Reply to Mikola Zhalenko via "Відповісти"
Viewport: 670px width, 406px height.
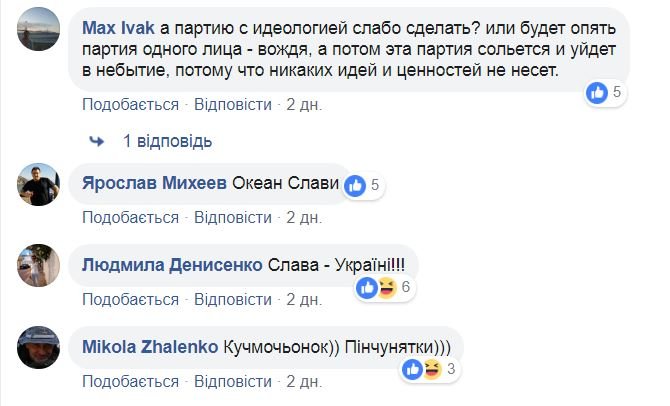click(232, 381)
